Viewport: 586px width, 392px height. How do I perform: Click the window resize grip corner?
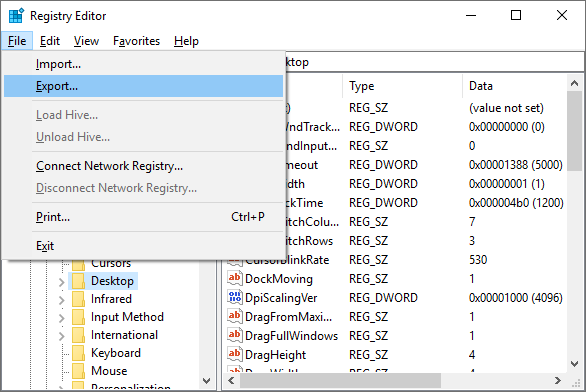(x=576, y=383)
